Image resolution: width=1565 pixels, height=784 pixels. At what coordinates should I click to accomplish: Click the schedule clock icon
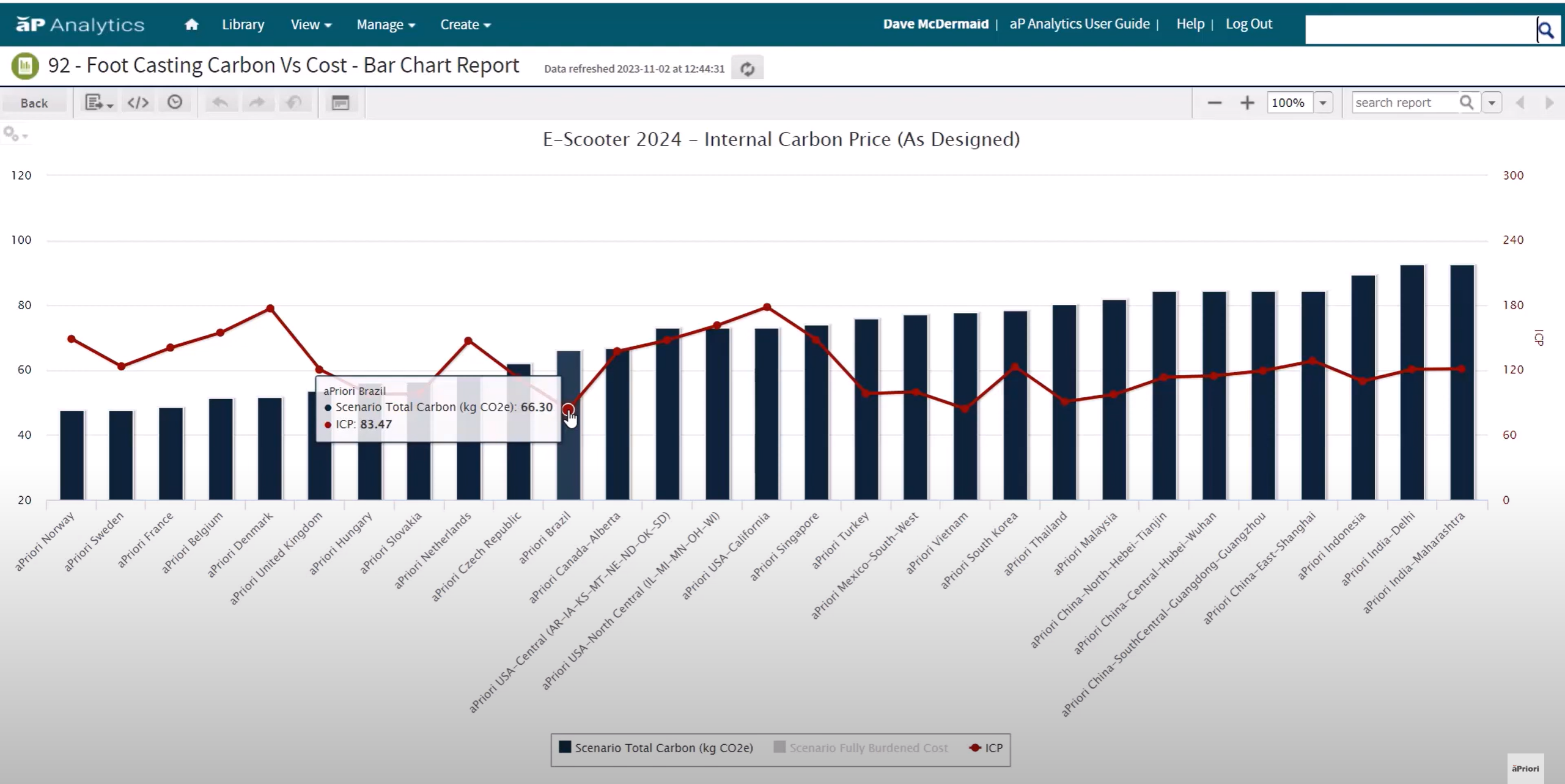click(175, 102)
